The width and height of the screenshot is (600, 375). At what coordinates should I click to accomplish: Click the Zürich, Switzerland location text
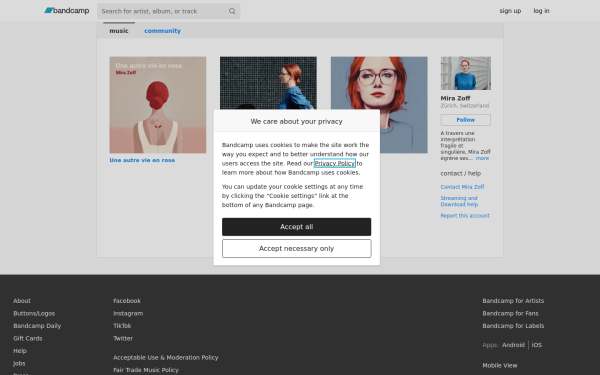click(465, 106)
